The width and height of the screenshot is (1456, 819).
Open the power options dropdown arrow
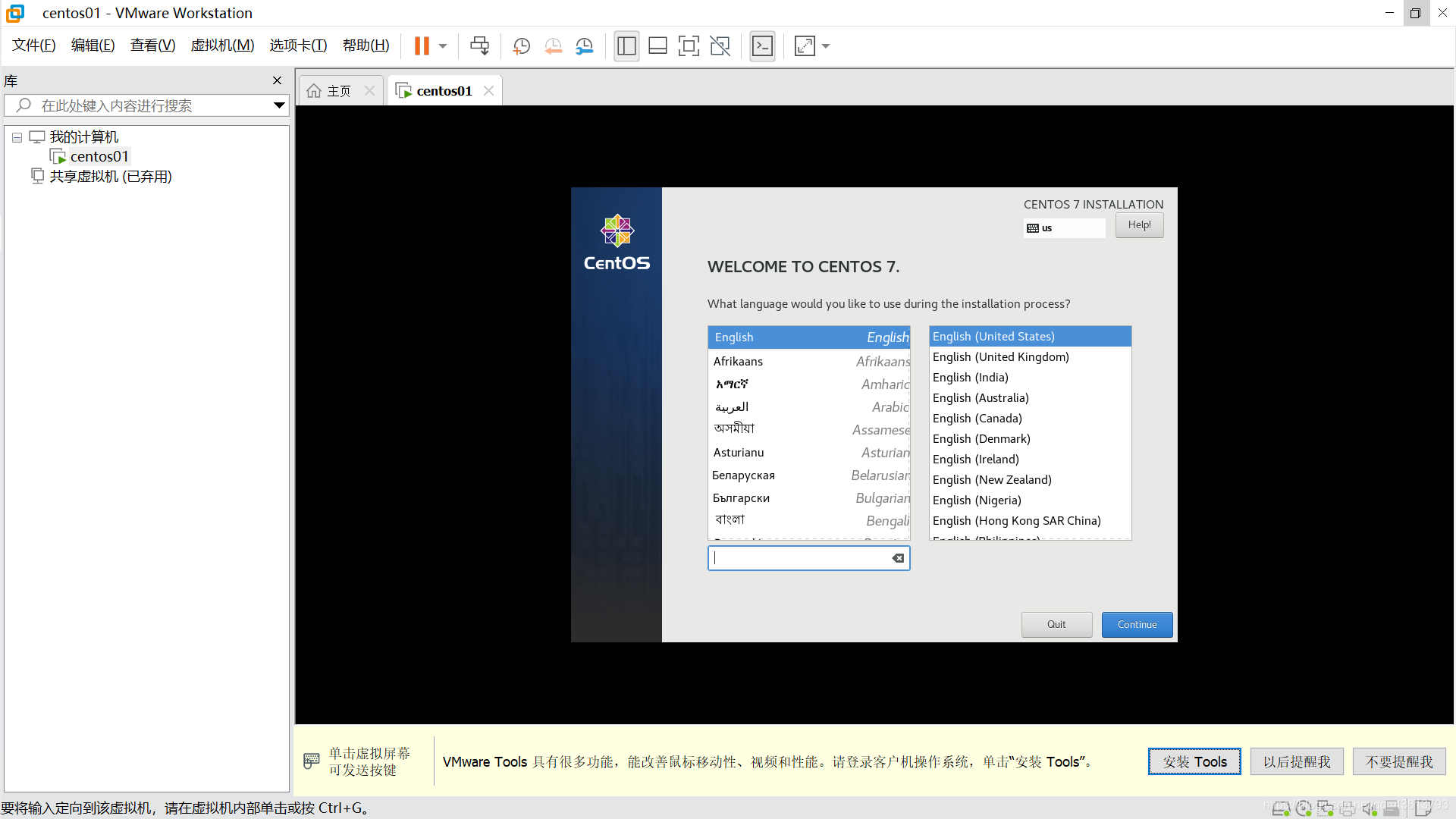point(443,46)
